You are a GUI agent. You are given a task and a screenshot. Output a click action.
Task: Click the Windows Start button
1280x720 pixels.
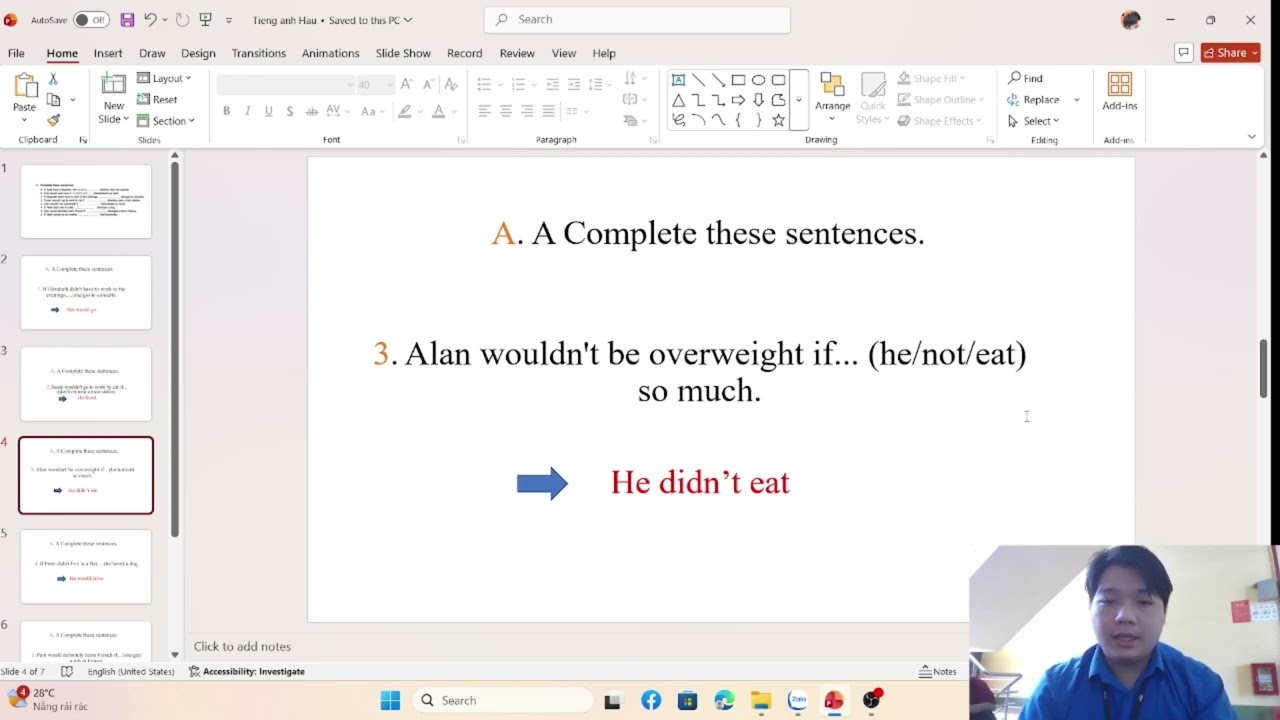[390, 701]
